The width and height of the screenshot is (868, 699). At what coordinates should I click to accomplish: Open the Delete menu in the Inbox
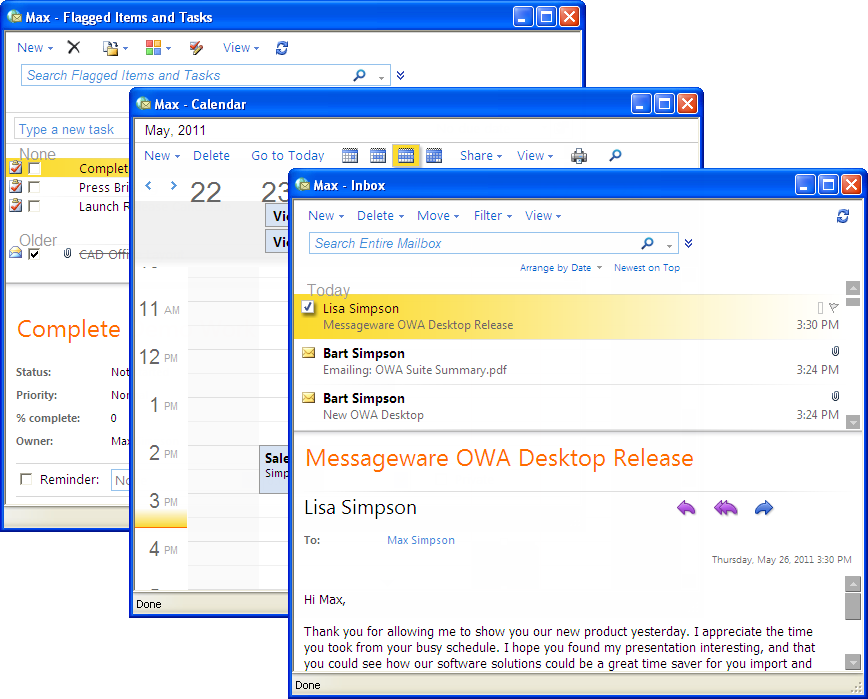click(x=380, y=216)
